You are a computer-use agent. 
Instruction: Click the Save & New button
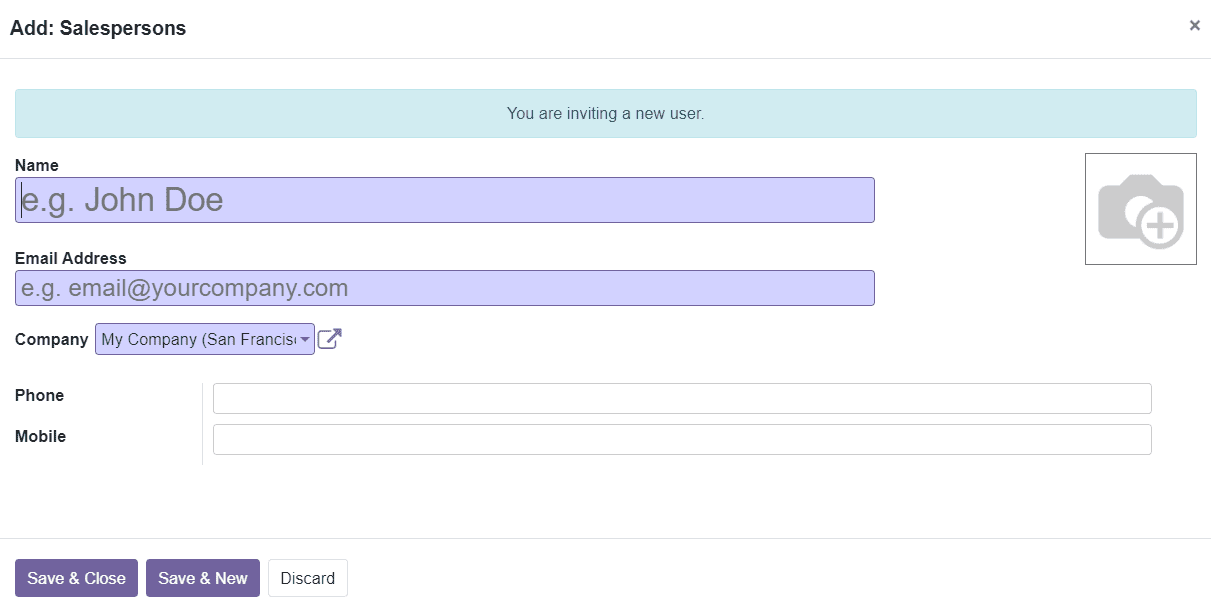(x=202, y=577)
